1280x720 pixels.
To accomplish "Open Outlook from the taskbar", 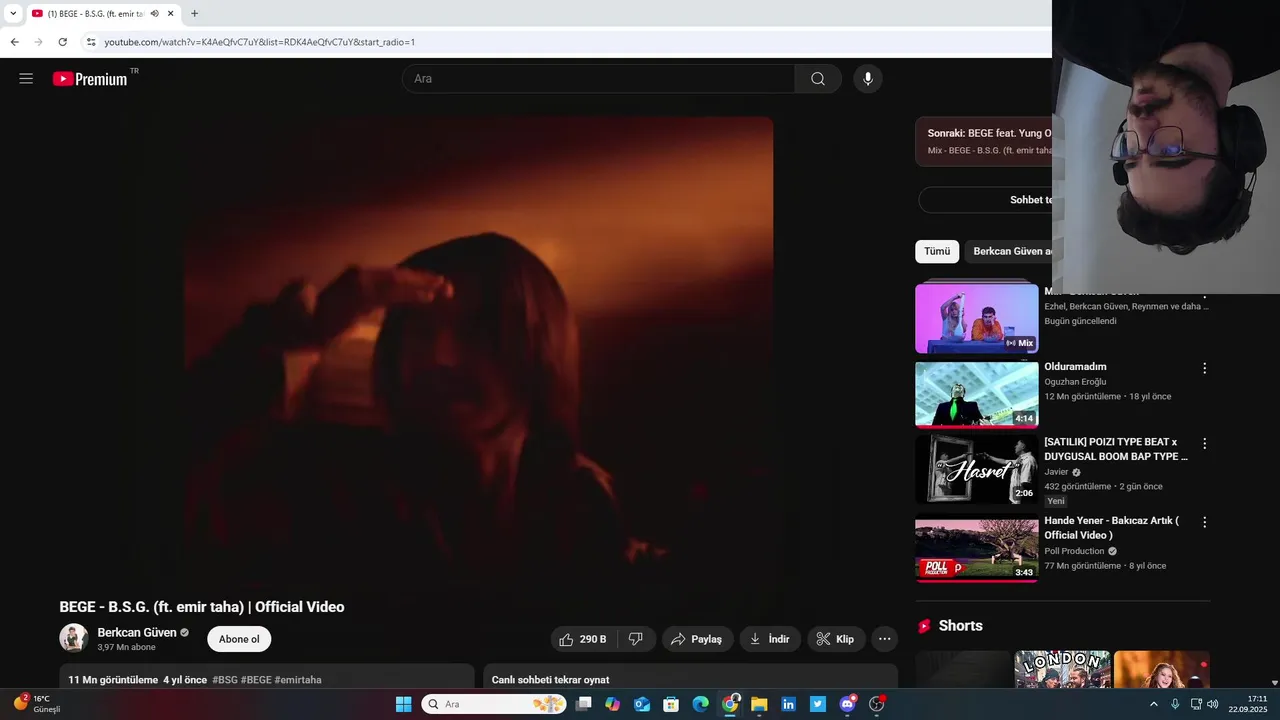I will pyautogui.click(x=642, y=704).
